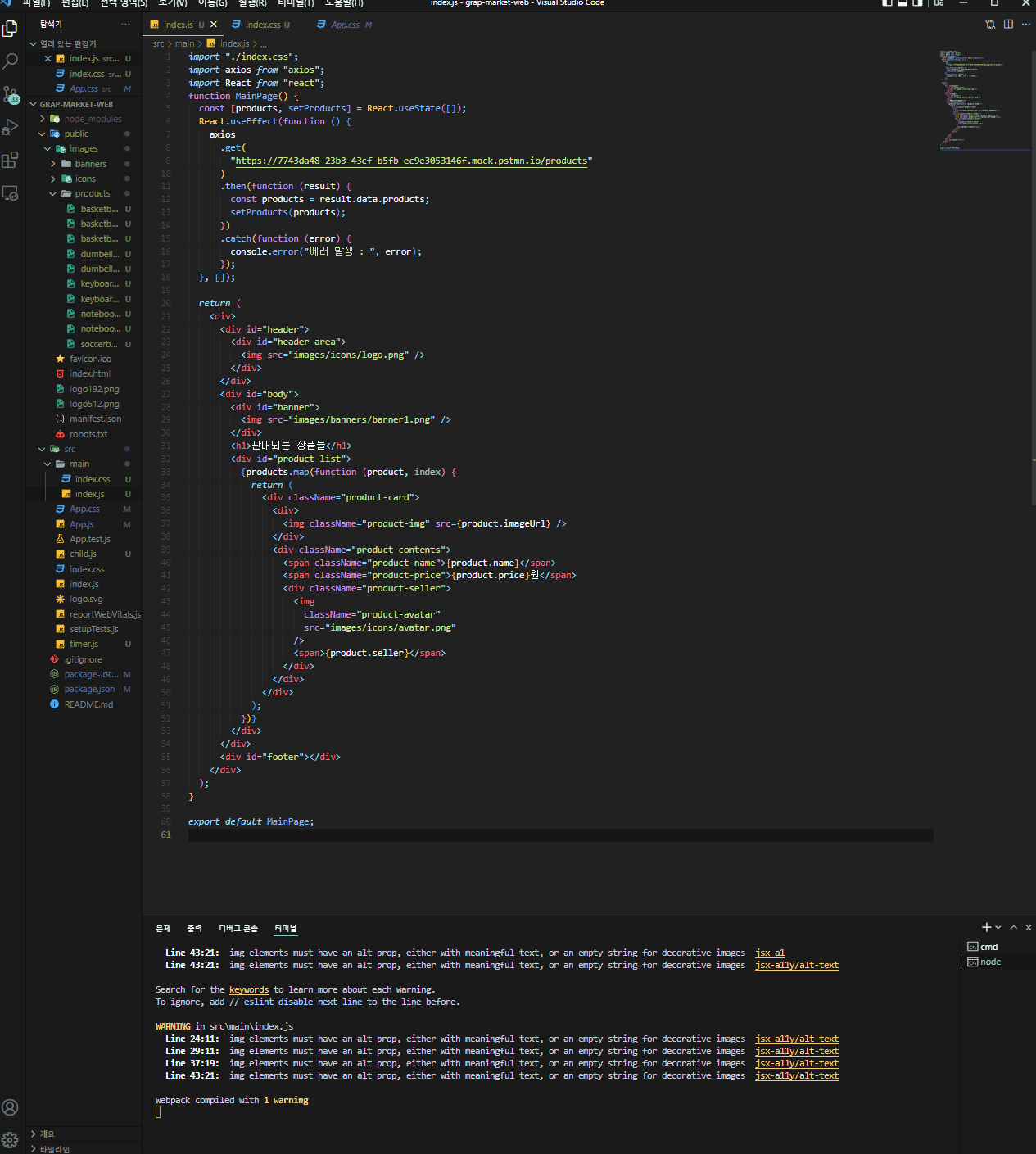
Task: Open the Accounts icon in activity bar
Action: (x=10, y=1107)
